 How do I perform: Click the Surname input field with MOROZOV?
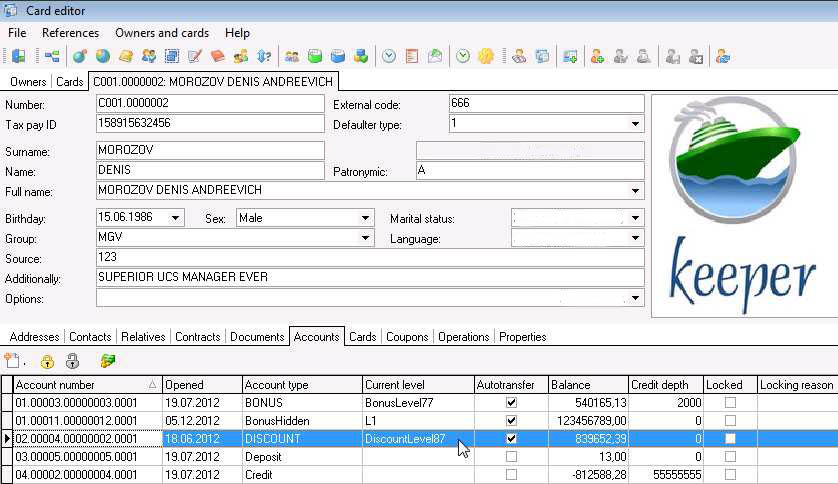coord(210,150)
